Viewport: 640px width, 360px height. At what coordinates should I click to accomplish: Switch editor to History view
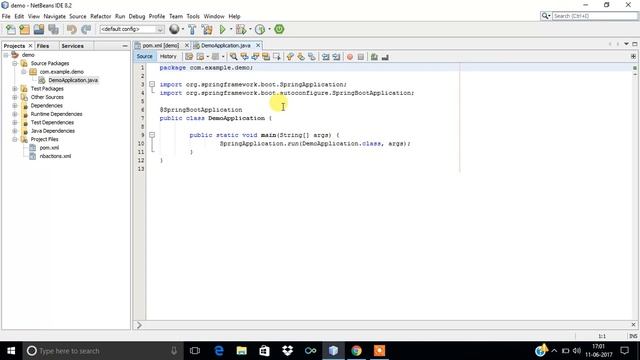click(x=168, y=56)
